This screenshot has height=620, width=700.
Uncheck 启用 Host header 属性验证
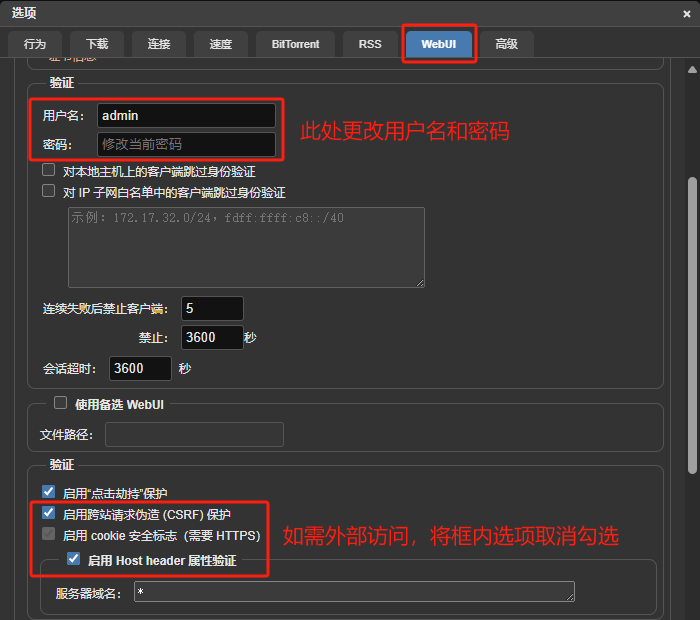pyautogui.click(x=74, y=559)
